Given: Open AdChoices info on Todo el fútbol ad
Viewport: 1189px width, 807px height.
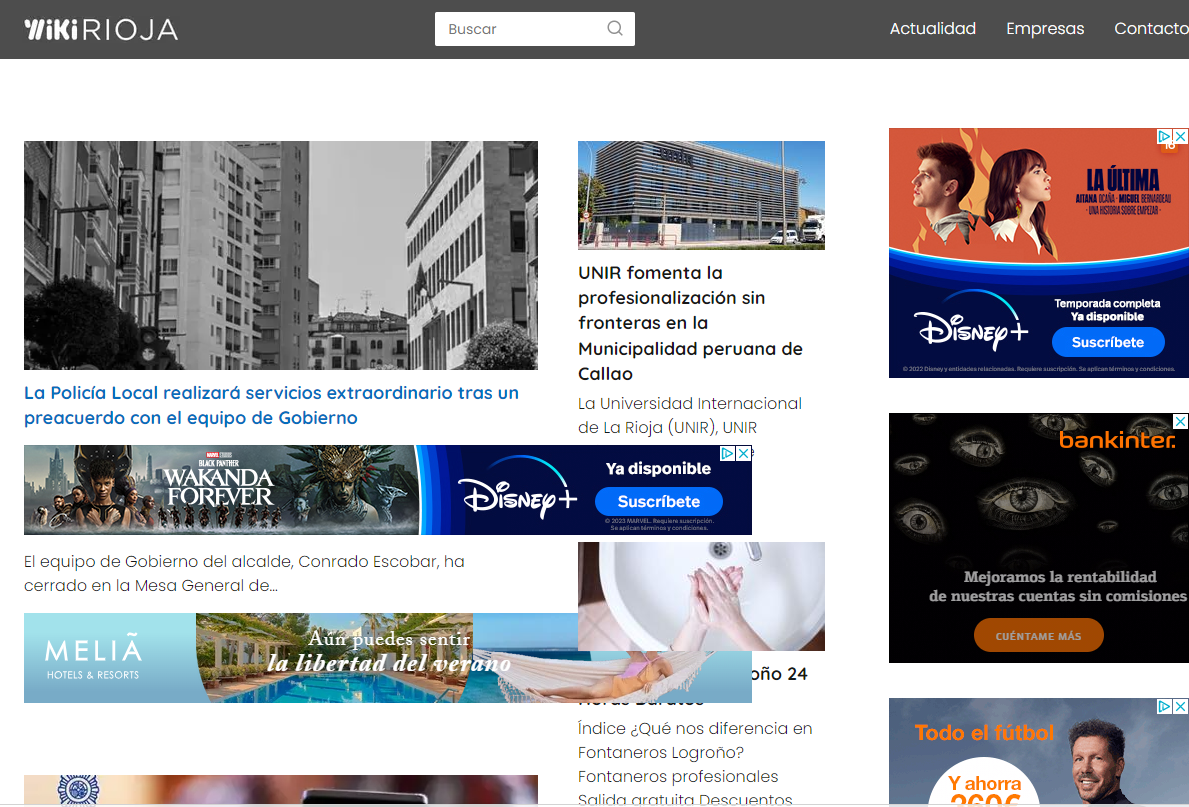Looking at the screenshot, I should (1165, 706).
